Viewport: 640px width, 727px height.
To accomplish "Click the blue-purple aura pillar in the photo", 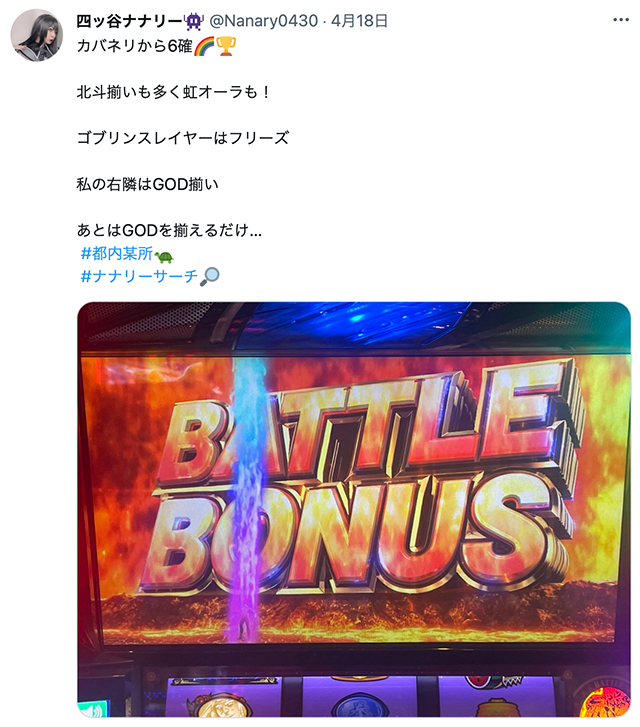I will point(247,498).
